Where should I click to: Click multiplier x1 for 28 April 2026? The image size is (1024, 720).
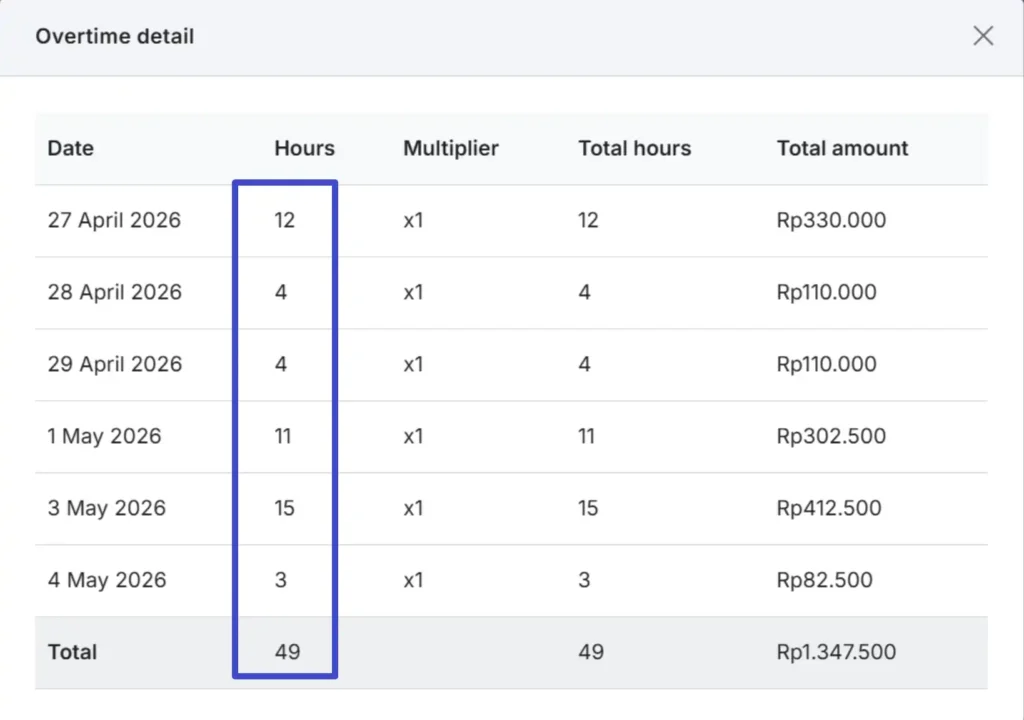click(x=413, y=292)
